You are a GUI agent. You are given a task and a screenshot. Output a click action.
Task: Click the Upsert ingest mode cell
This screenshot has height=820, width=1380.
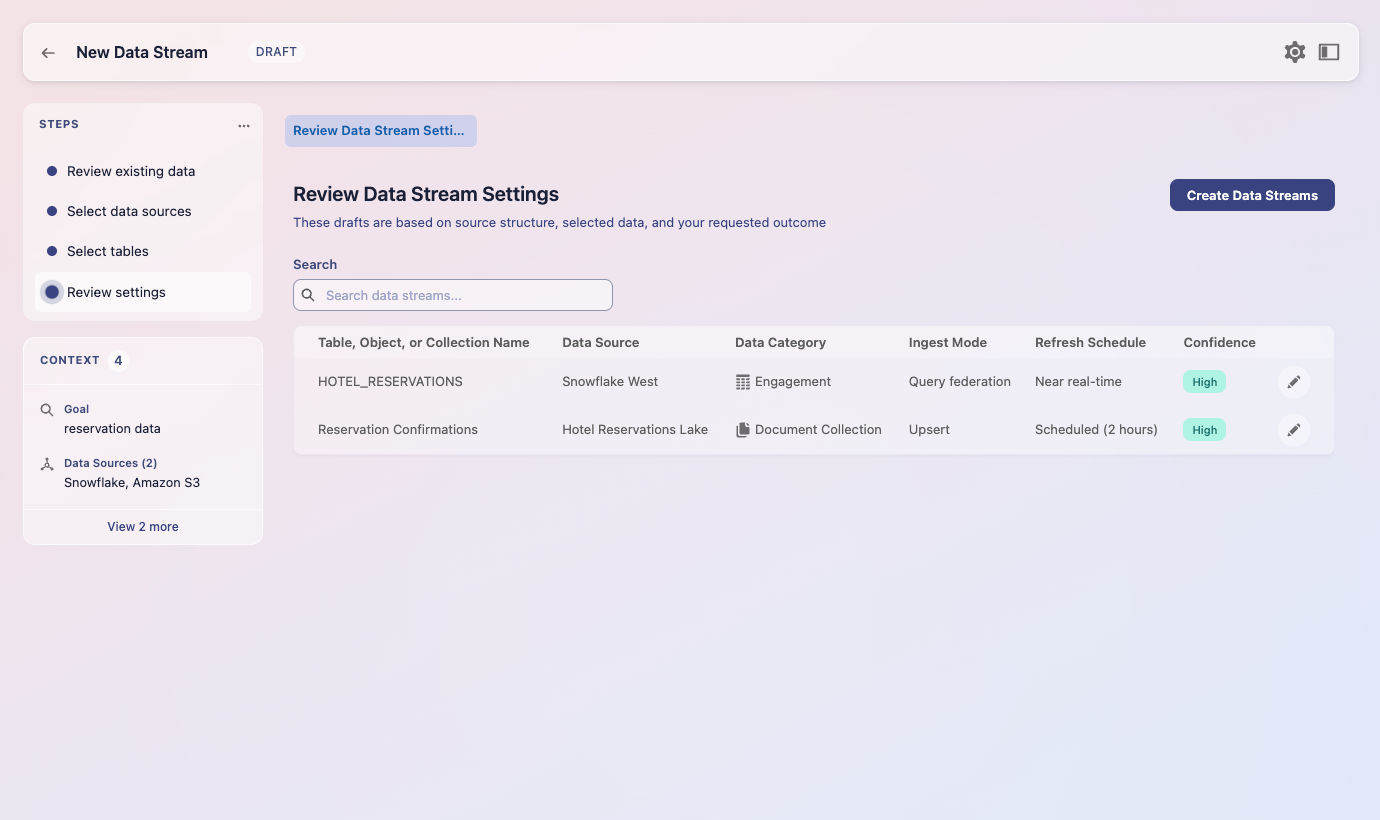[x=930, y=430]
